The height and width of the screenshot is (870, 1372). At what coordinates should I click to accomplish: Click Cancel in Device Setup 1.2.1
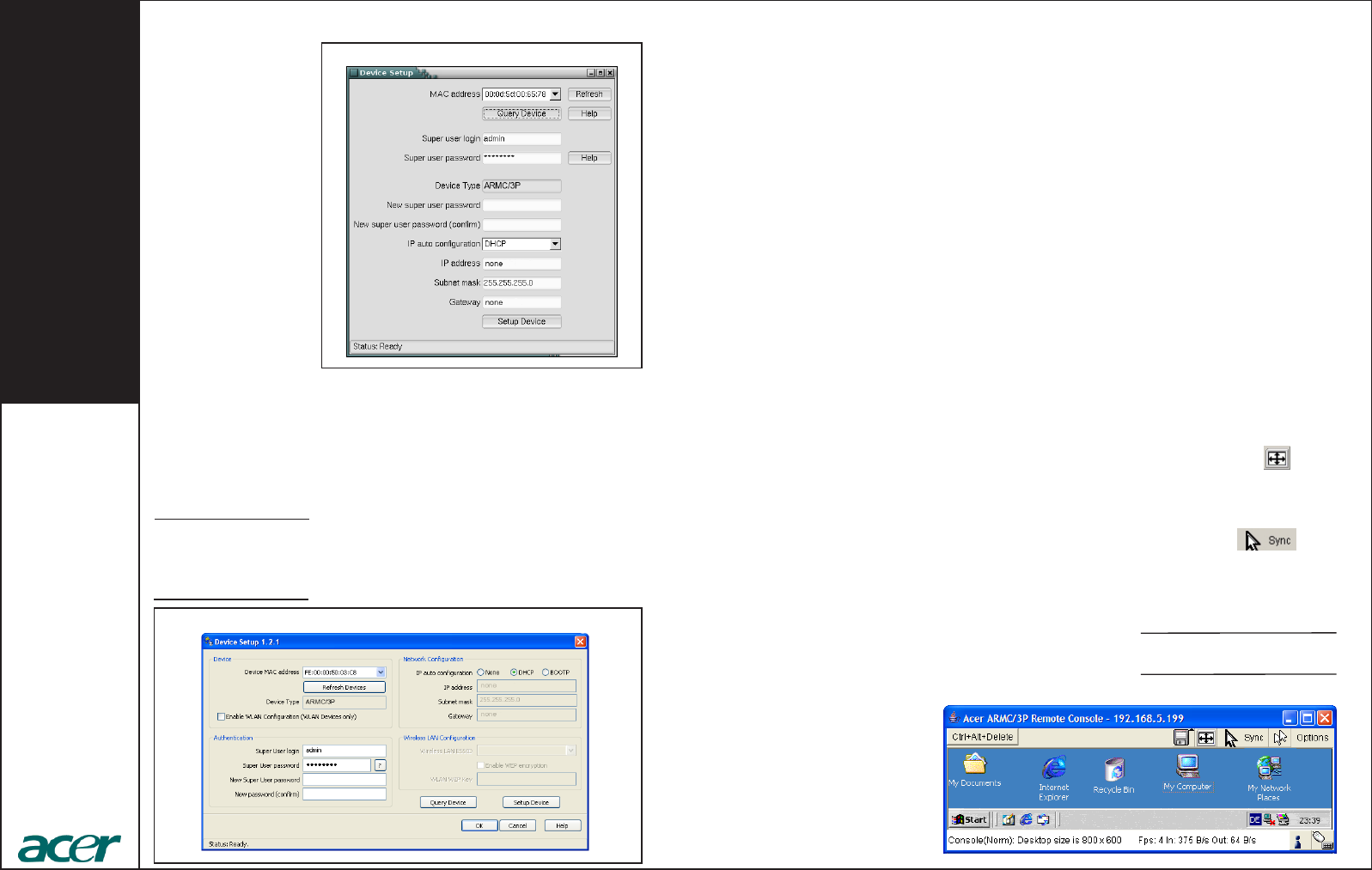pos(518,825)
